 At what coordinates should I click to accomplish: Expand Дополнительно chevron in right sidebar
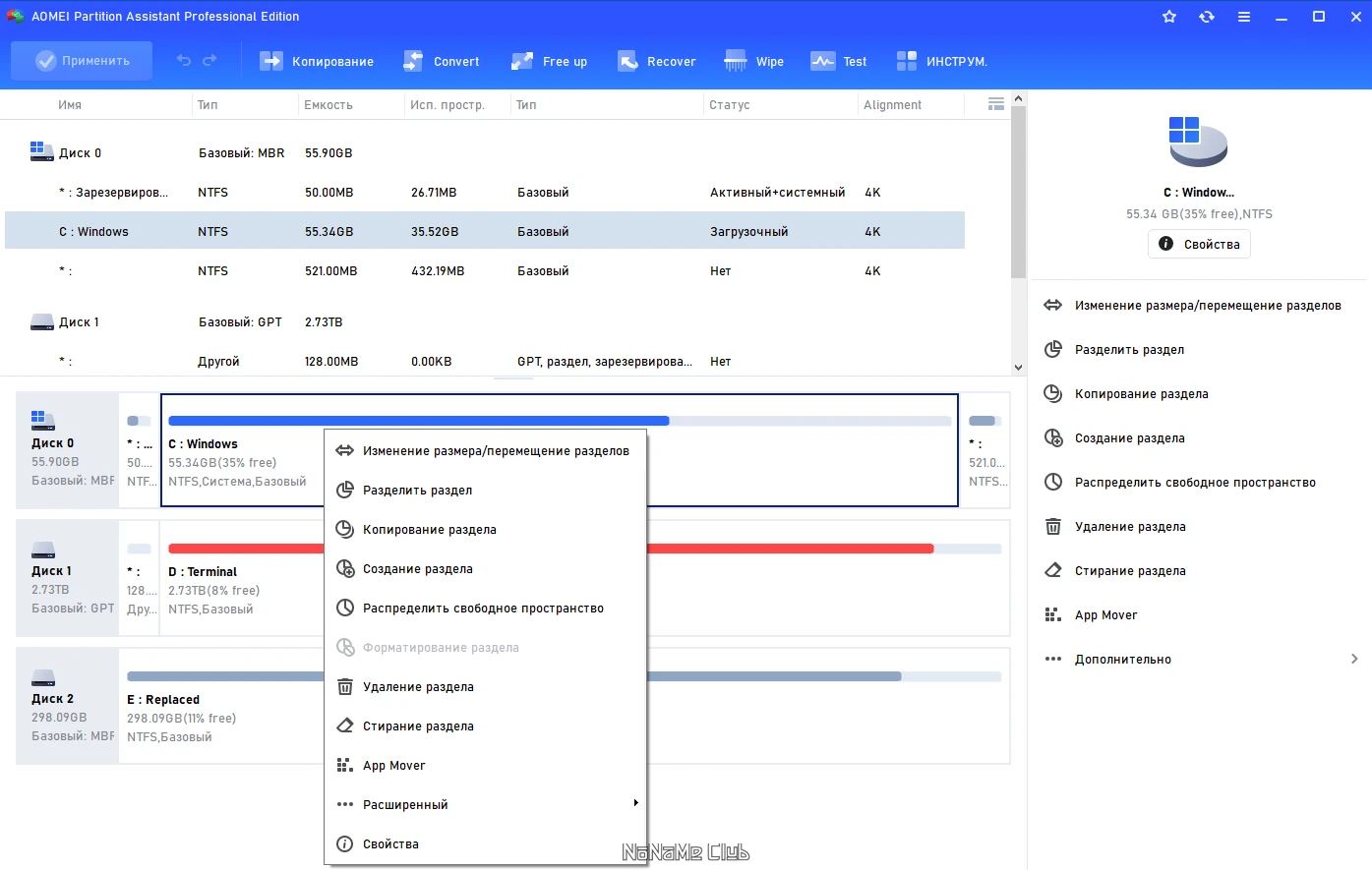[x=1354, y=659]
